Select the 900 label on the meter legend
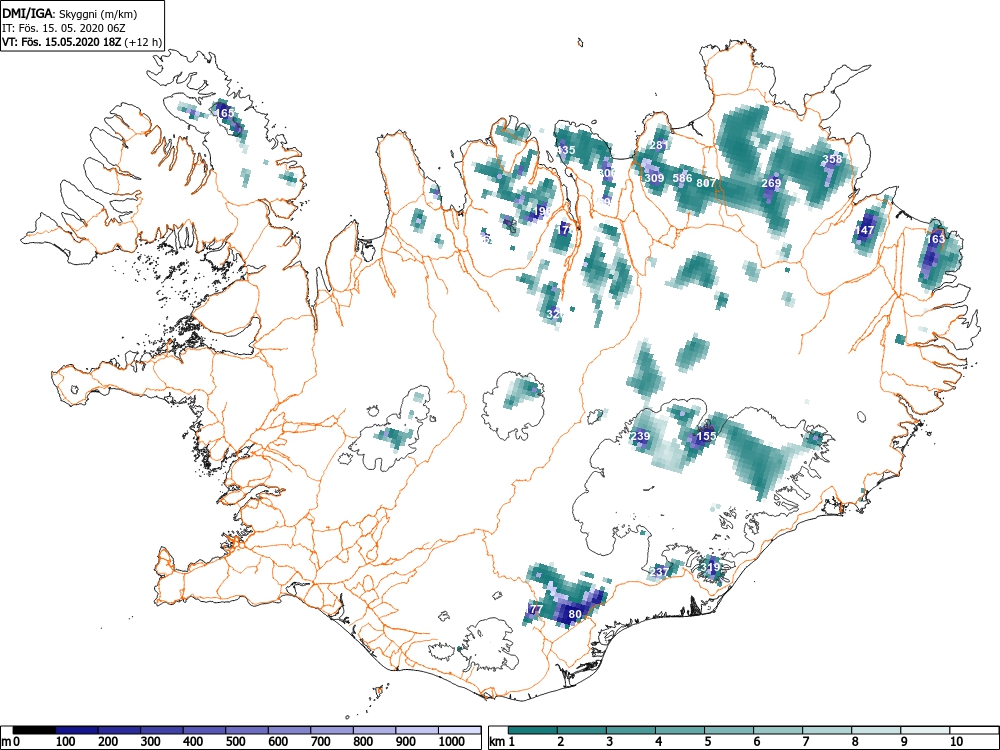Viewport: 1000px width, 750px height. pyautogui.click(x=406, y=742)
